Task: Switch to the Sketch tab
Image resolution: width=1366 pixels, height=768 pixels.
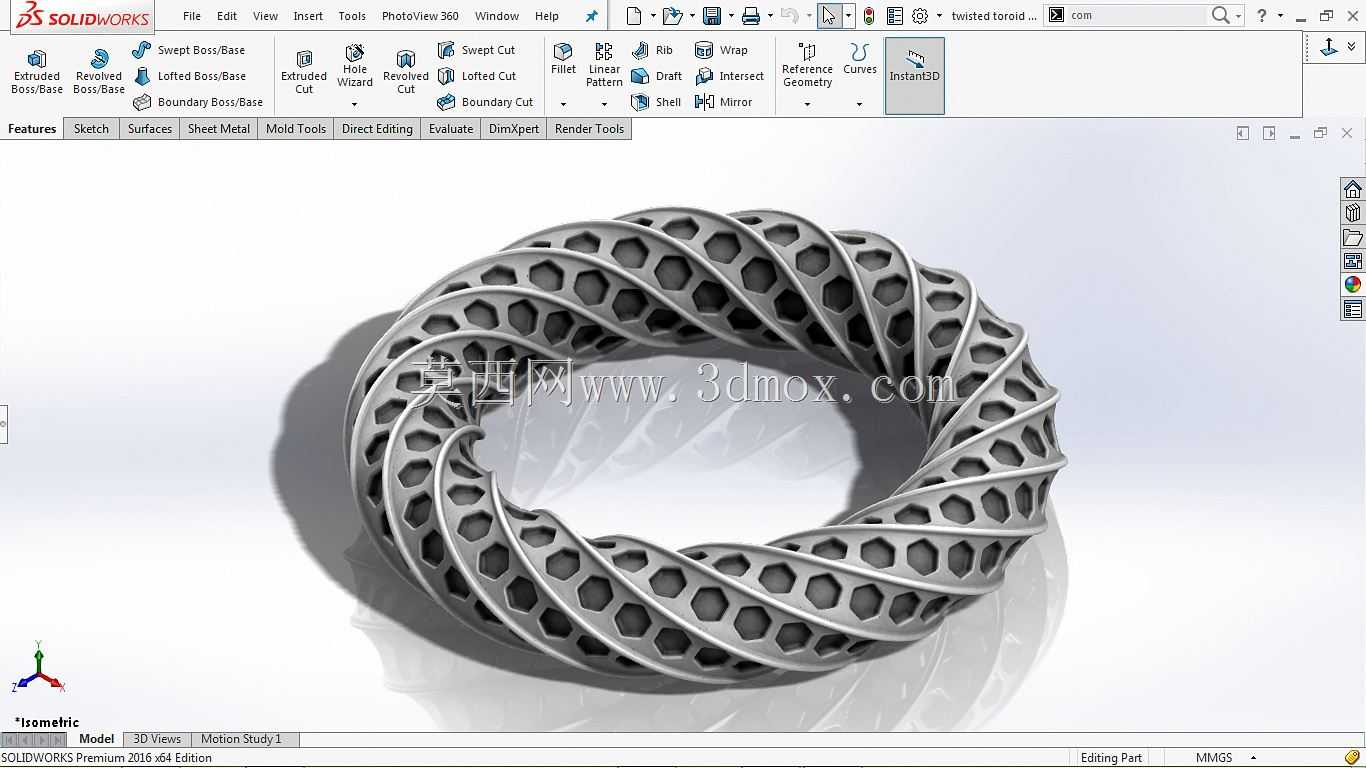Action: pos(91,129)
